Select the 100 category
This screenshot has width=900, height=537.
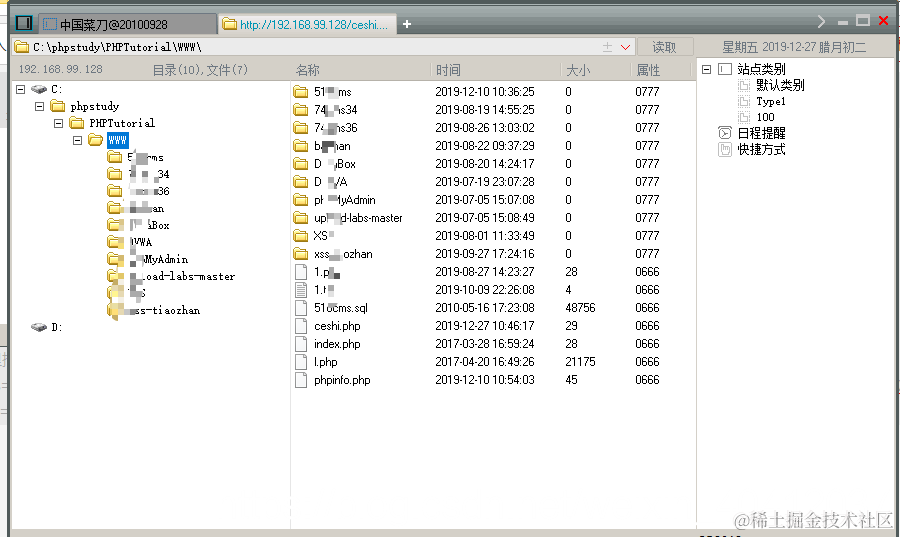tap(765, 117)
